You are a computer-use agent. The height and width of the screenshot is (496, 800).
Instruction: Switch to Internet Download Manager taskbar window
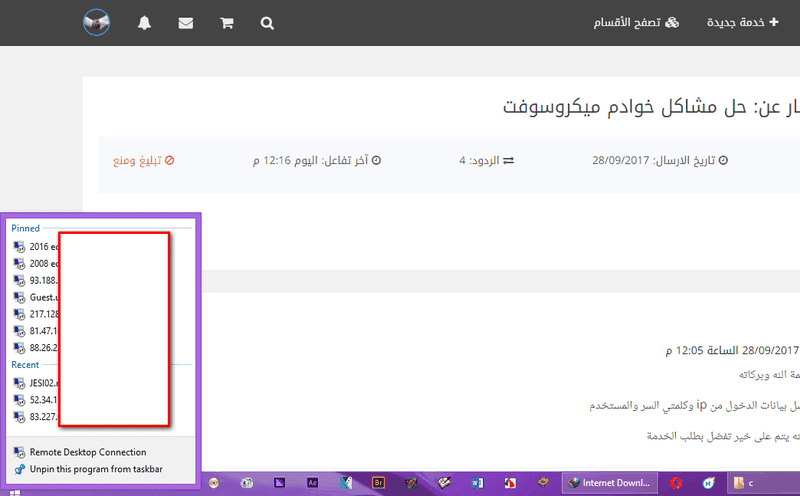(609, 483)
